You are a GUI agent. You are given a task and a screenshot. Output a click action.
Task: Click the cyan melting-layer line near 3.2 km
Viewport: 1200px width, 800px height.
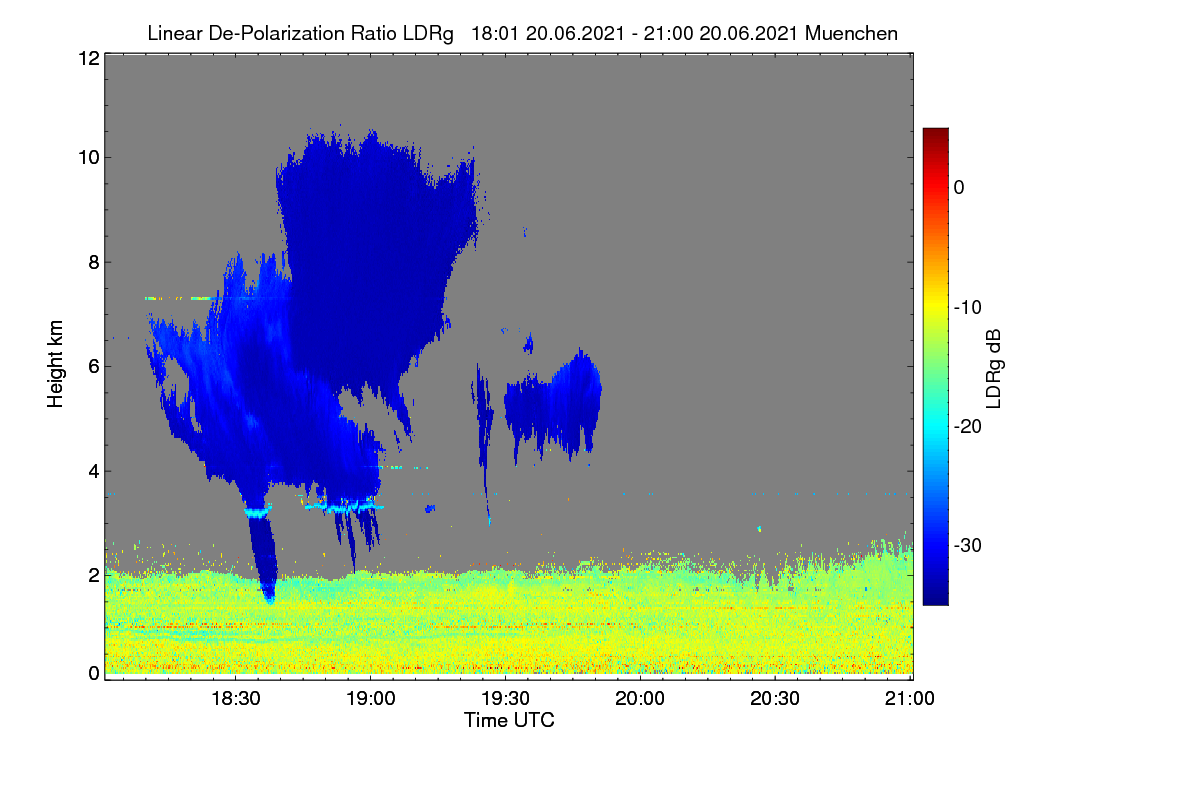343,508
